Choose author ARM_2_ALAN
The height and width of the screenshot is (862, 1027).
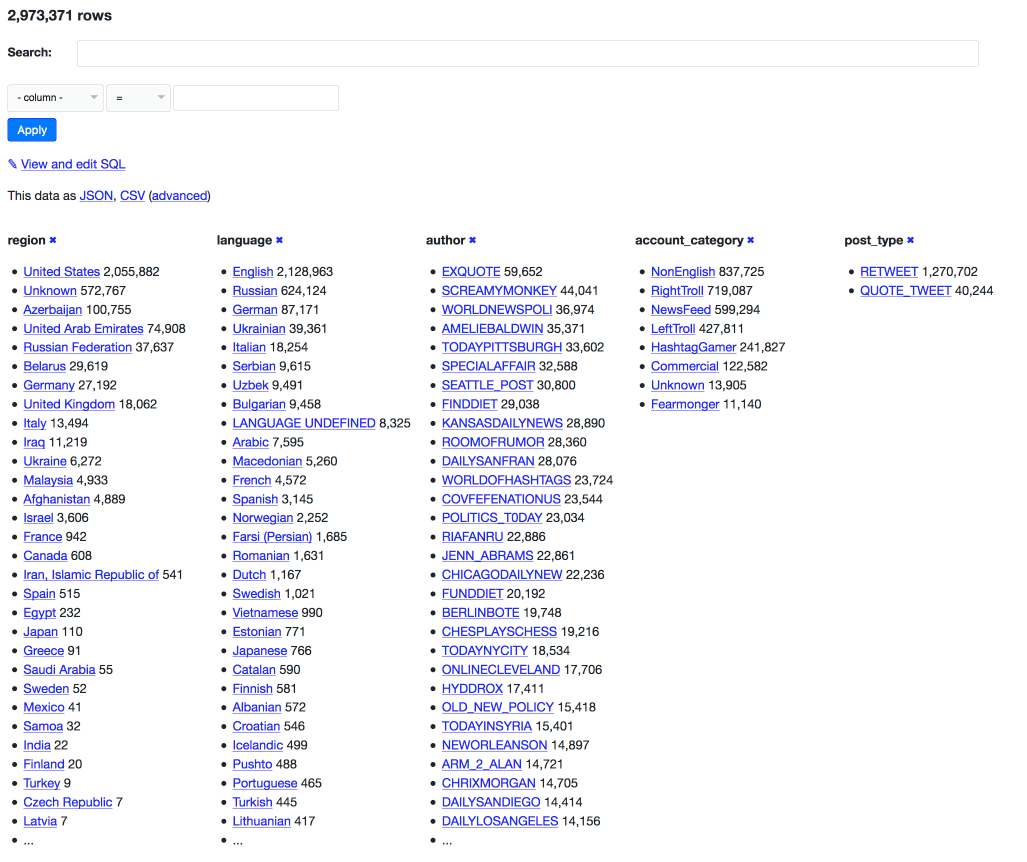[481, 764]
